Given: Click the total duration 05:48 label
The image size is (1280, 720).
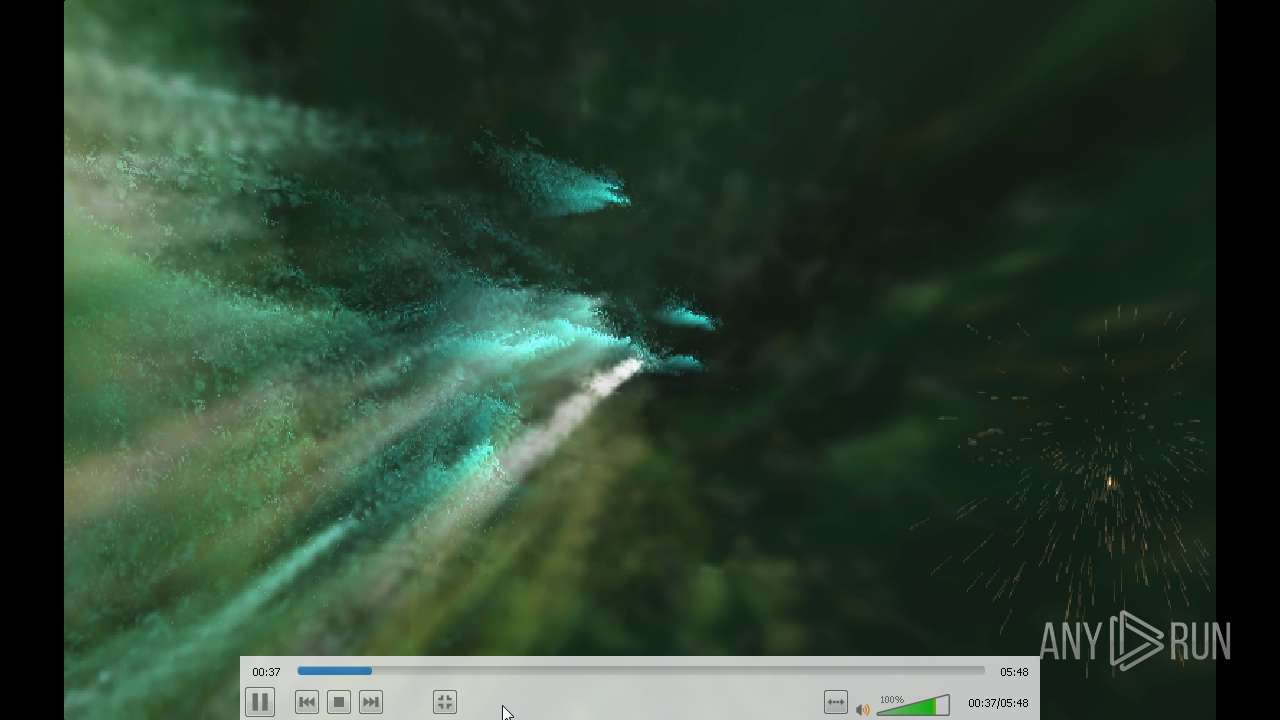Looking at the screenshot, I should coord(1014,672).
